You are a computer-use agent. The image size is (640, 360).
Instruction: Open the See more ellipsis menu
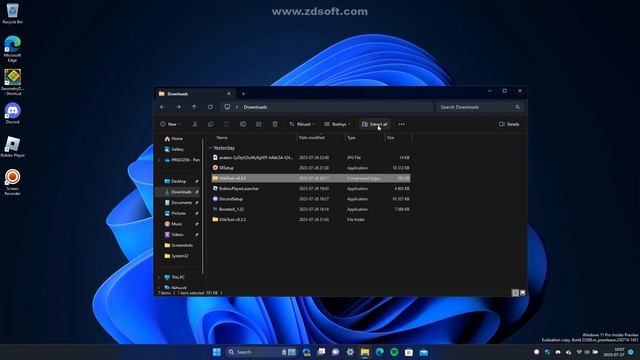(x=402, y=124)
